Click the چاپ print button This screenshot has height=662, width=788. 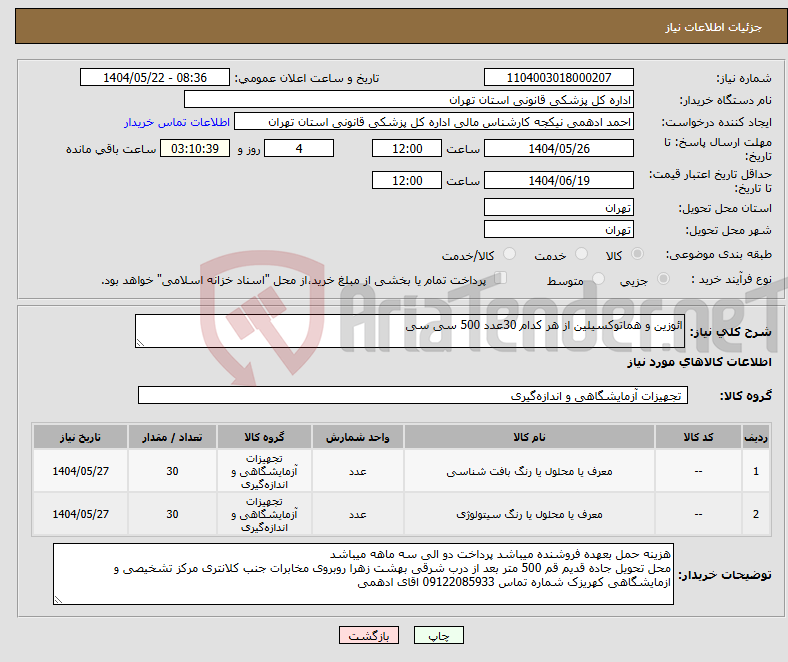pyautogui.click(x=439, y=635)
